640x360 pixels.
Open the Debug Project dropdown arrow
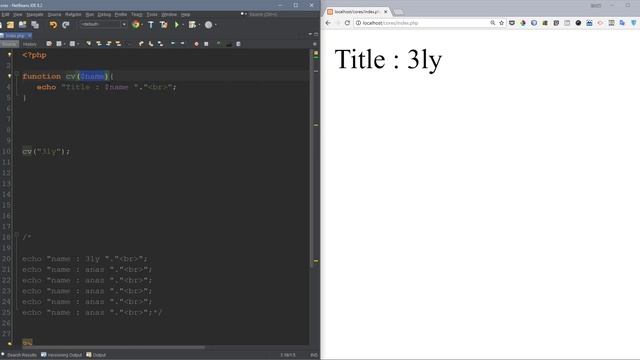pos(199,25)
